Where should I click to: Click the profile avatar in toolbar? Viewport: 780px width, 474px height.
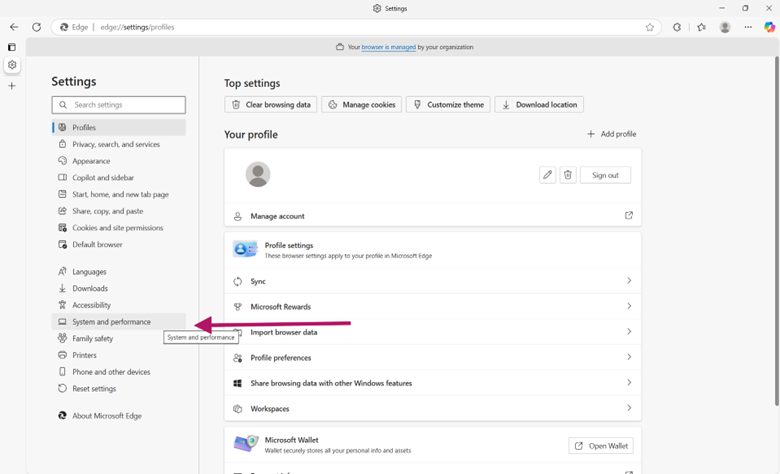click(x=725, y=27)
